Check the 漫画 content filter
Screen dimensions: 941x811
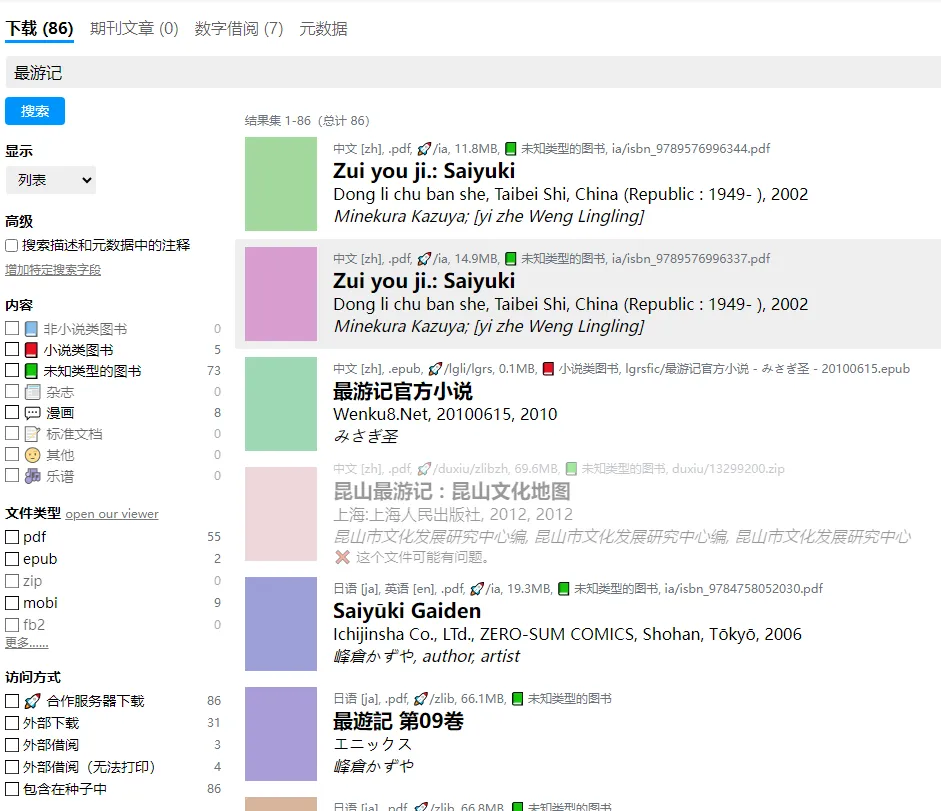tap(12, 412)
